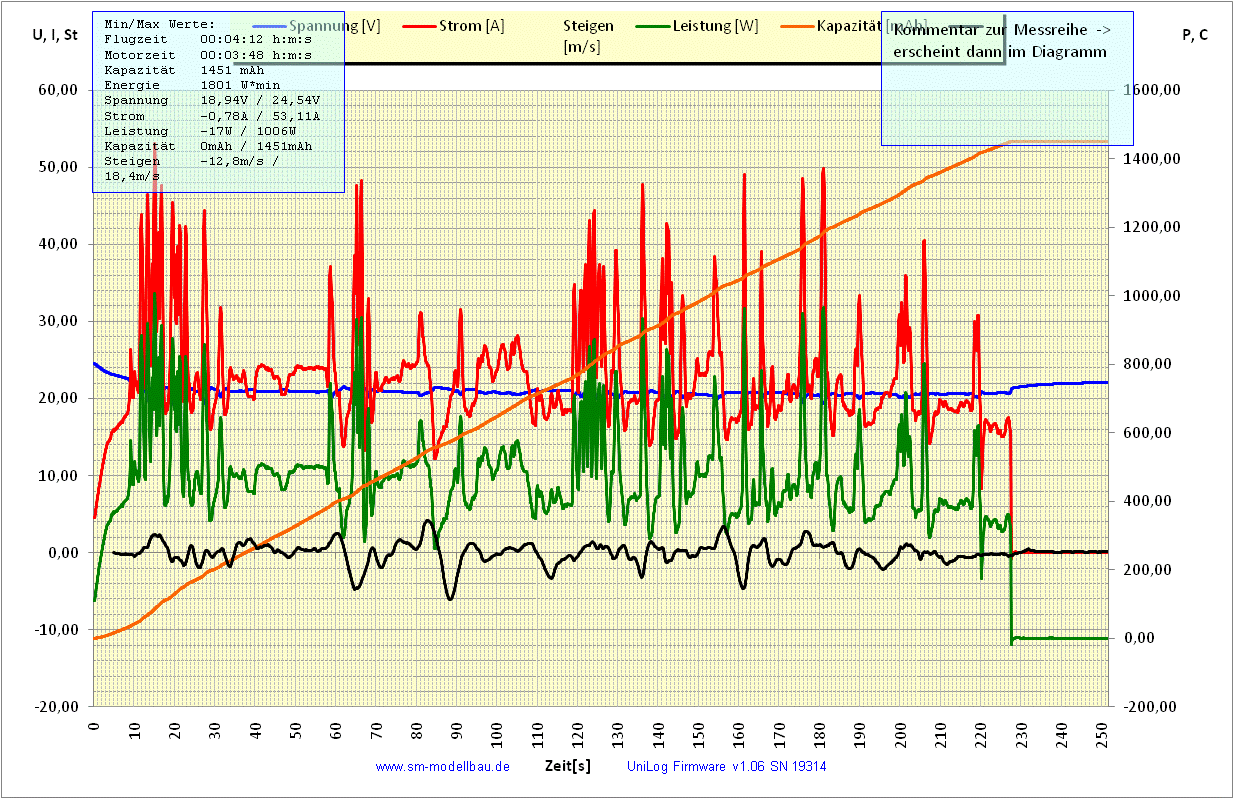Open the www.sm-modellbau.de link

coord(443,766)
